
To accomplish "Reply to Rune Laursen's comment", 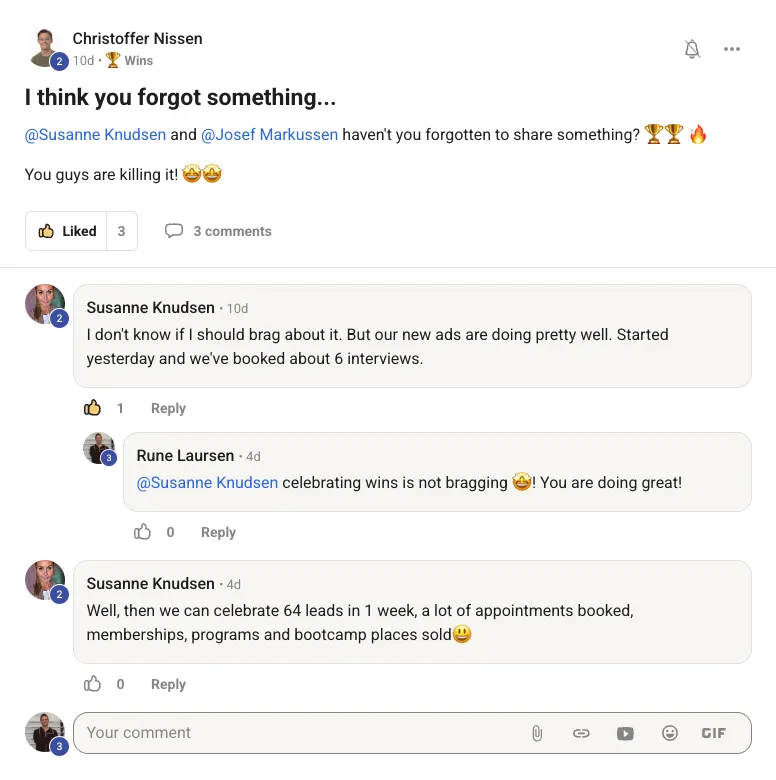I will pyautogui.click(x=218, y=532).
